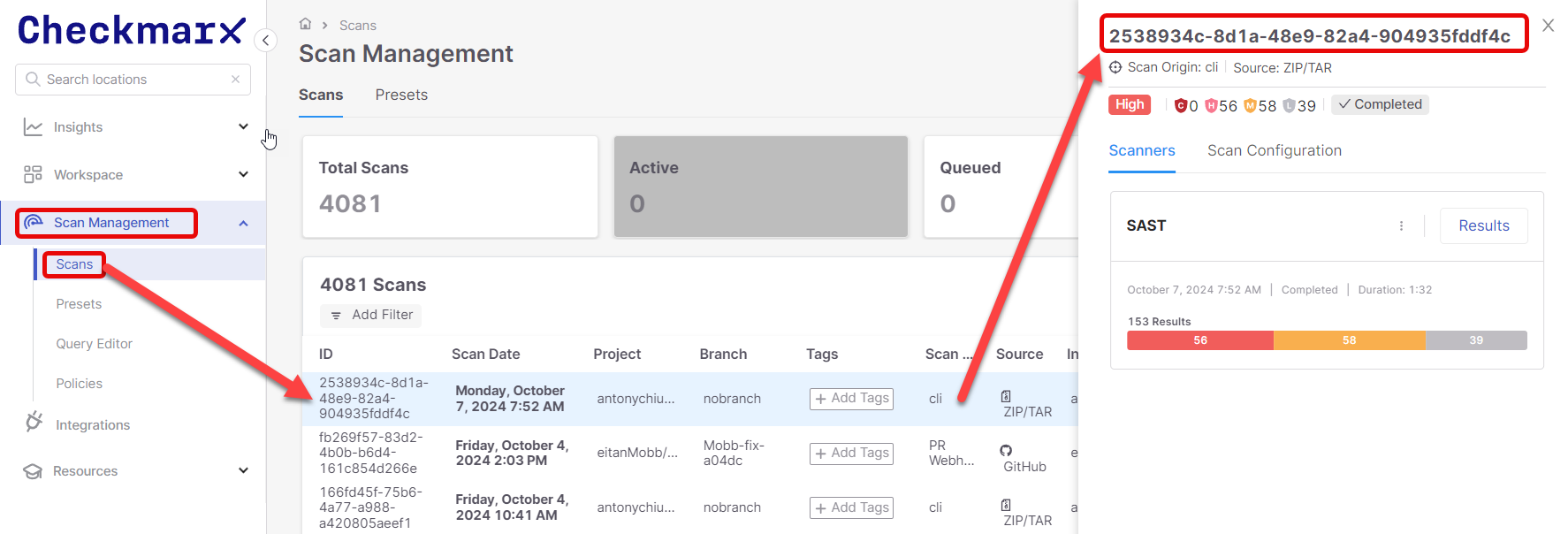This screenshot has height=534, width=1568.
Task: Clear the search locations field
Action: (235, 80)
